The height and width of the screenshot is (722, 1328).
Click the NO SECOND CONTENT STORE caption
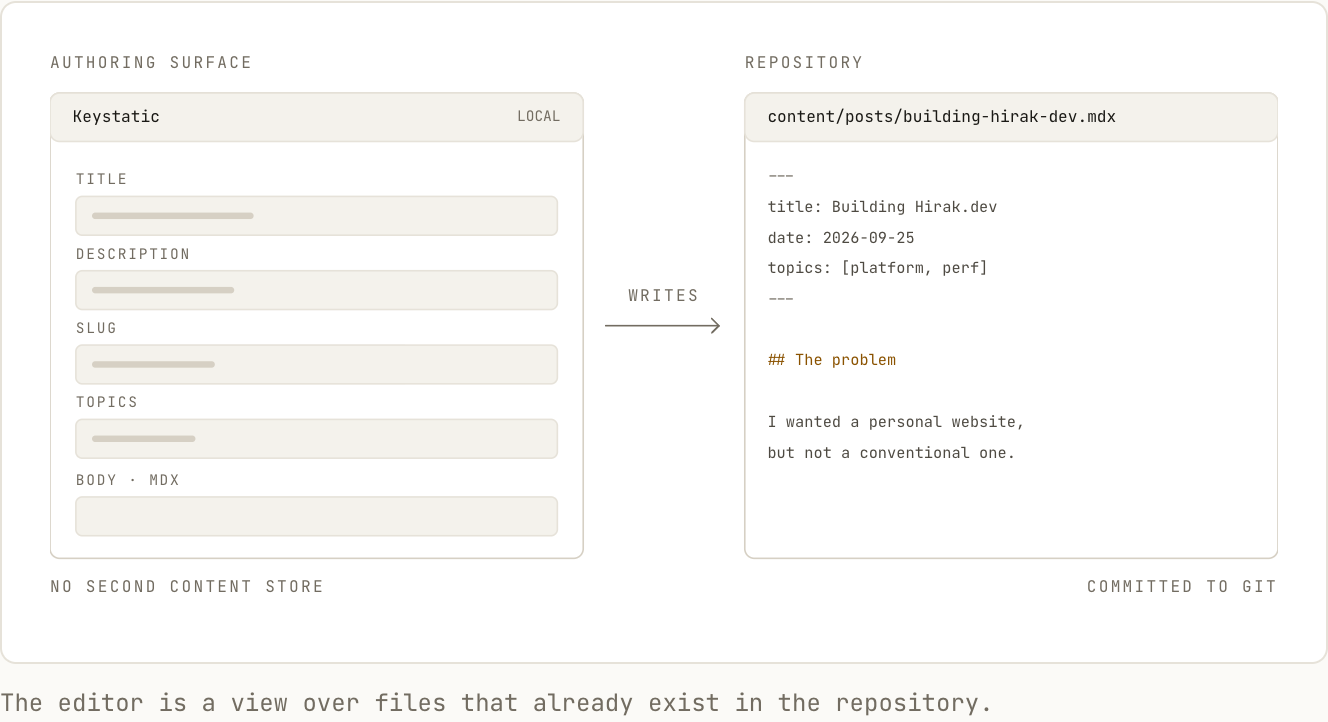tap(187, 586)
